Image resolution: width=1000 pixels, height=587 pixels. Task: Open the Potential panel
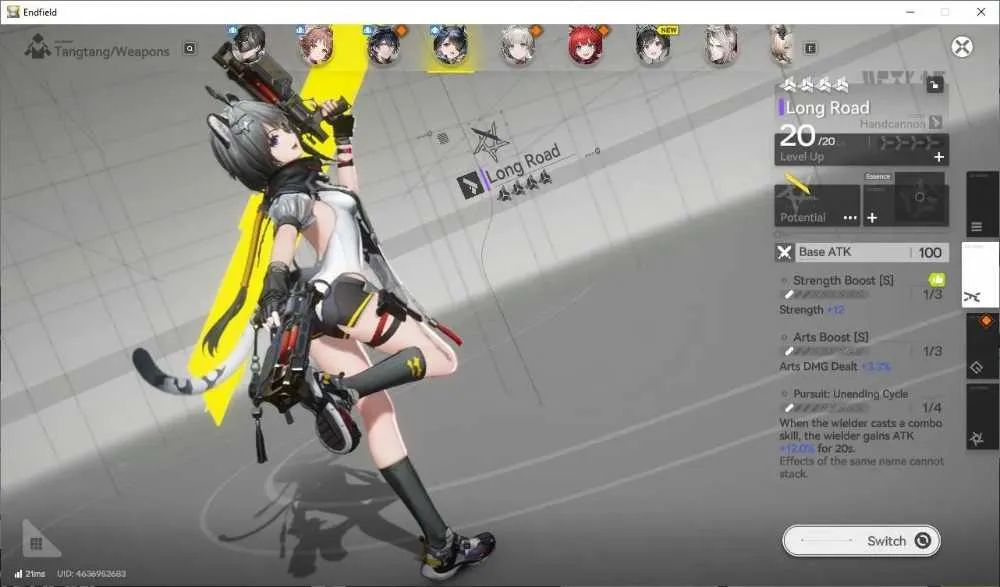pos(817,205)
